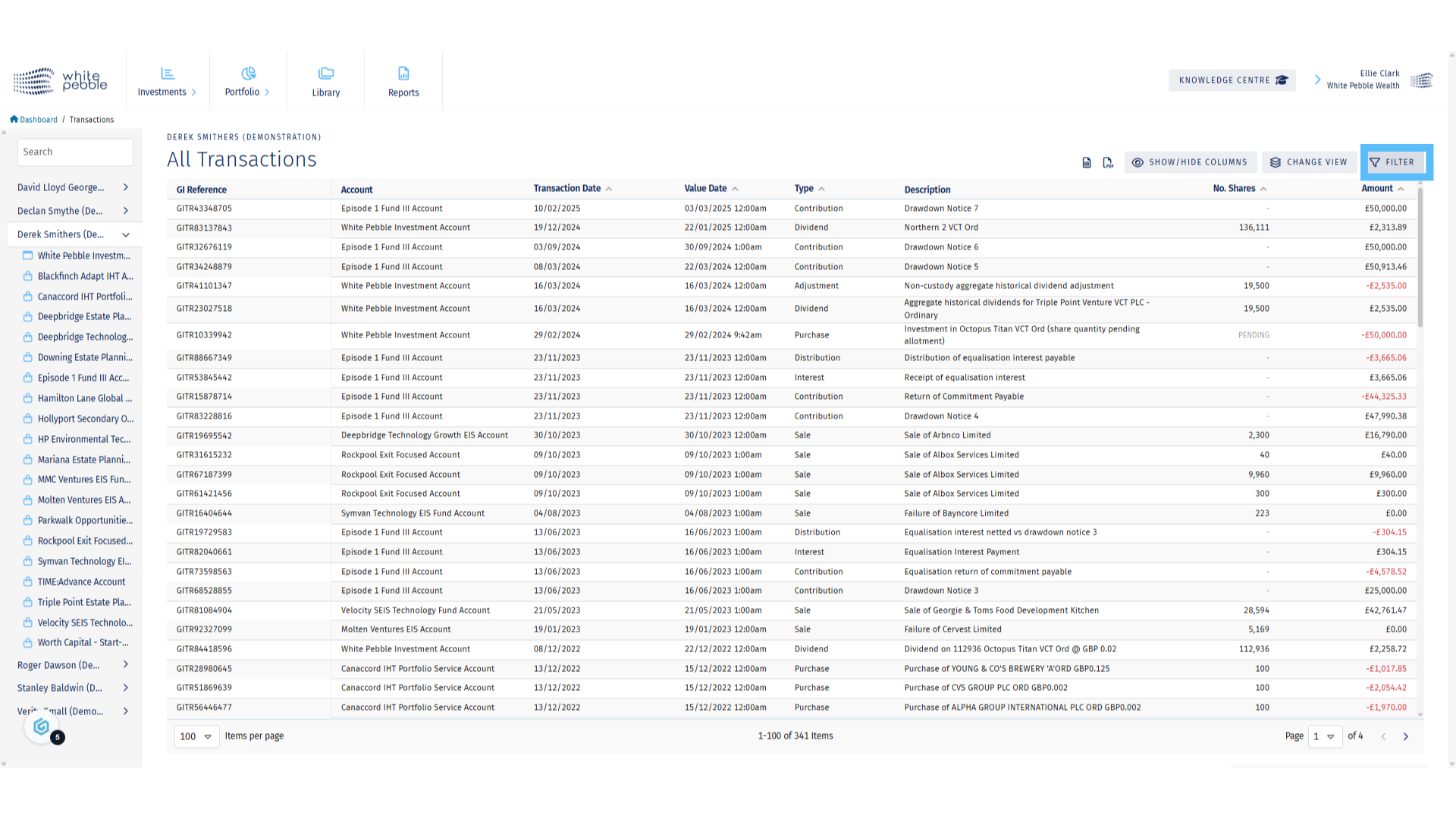Open Investments menu
The width and height of the screenshot is (1456, 819).
point(167,81)
